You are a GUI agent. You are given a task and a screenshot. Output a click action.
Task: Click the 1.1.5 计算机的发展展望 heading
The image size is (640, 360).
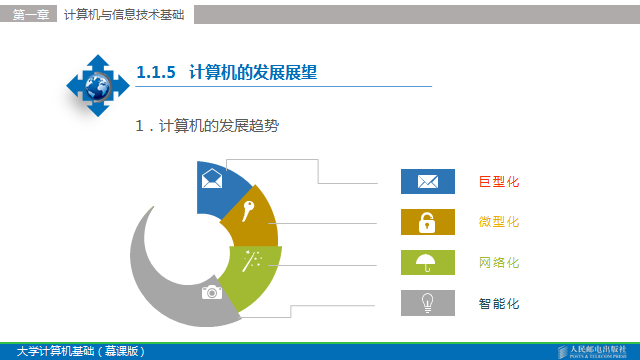tap(227, 72)
